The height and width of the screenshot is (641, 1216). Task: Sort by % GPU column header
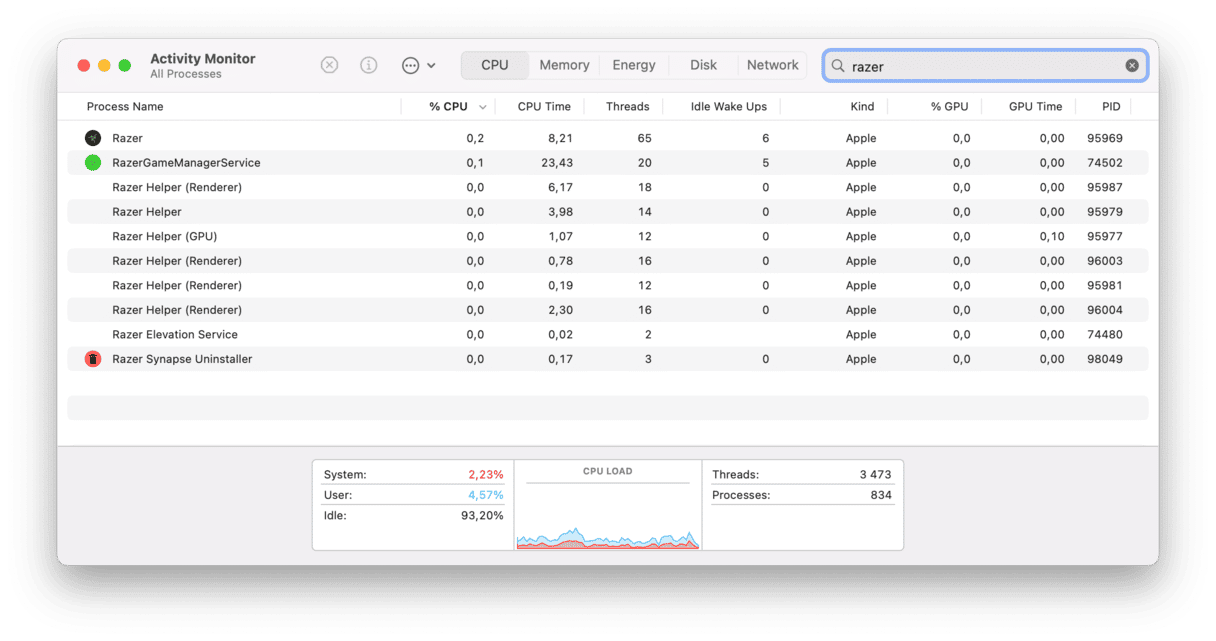tap(949, 107)
